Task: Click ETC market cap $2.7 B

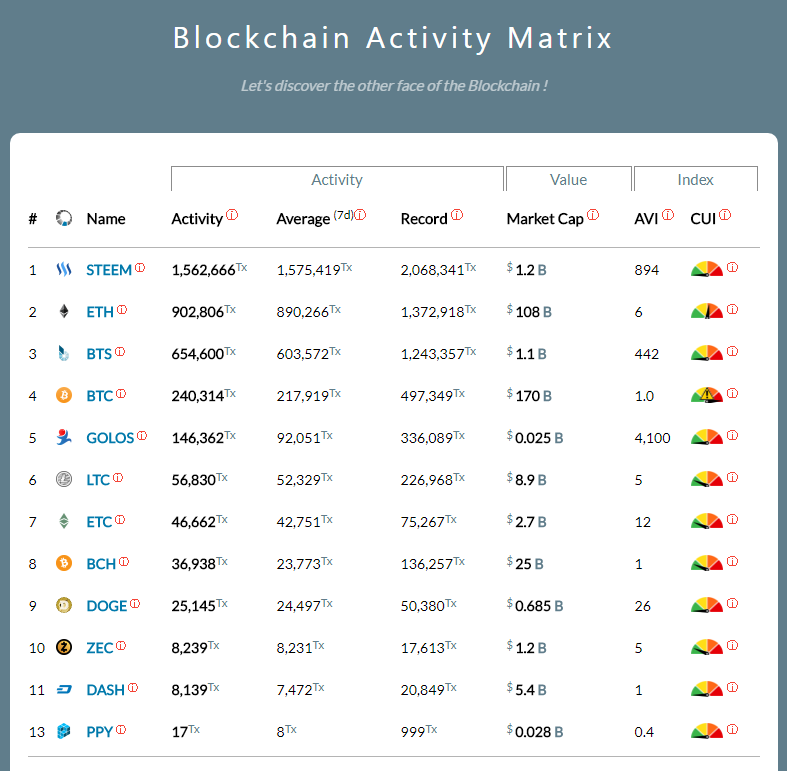Action: coord(526,522)
